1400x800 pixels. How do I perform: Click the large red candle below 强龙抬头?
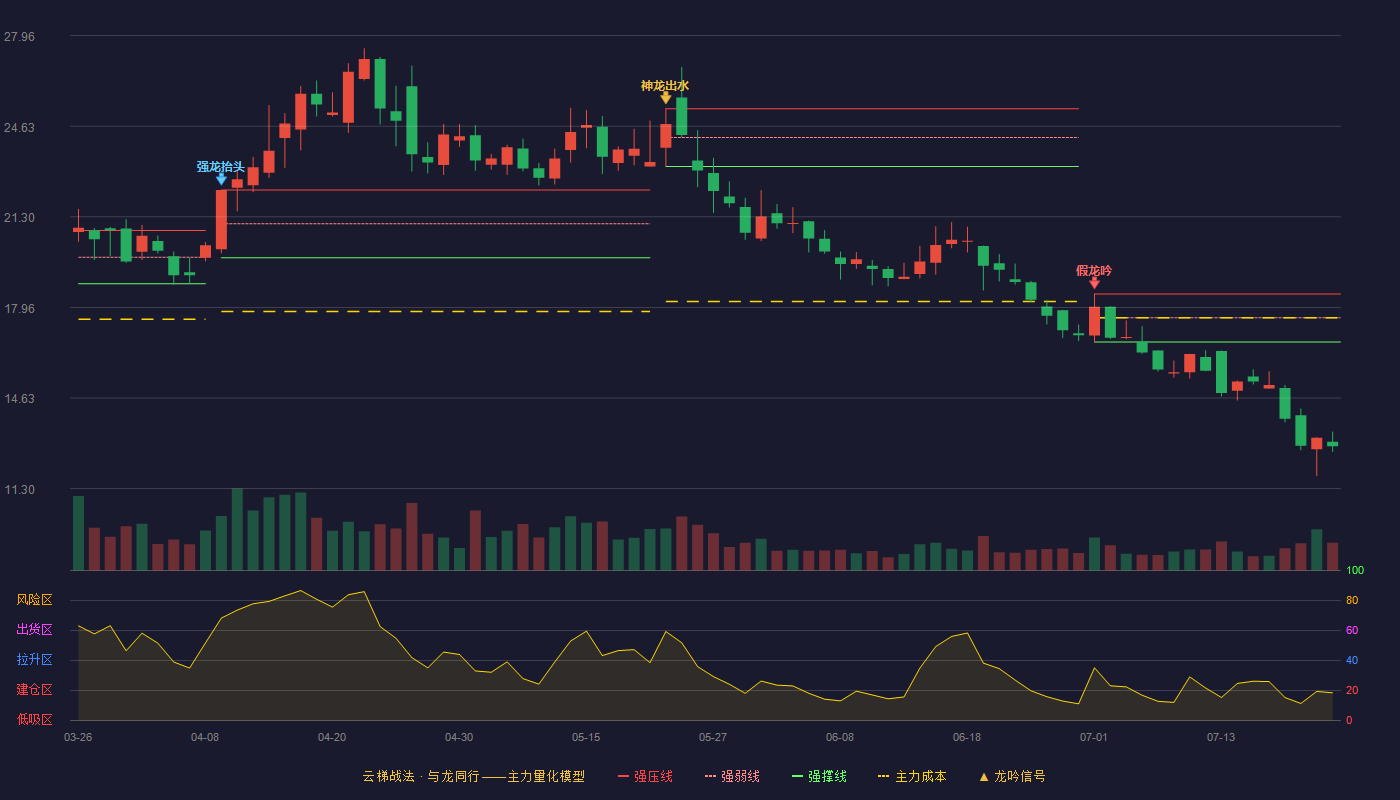pyautogui.click(x=221, y=219)
